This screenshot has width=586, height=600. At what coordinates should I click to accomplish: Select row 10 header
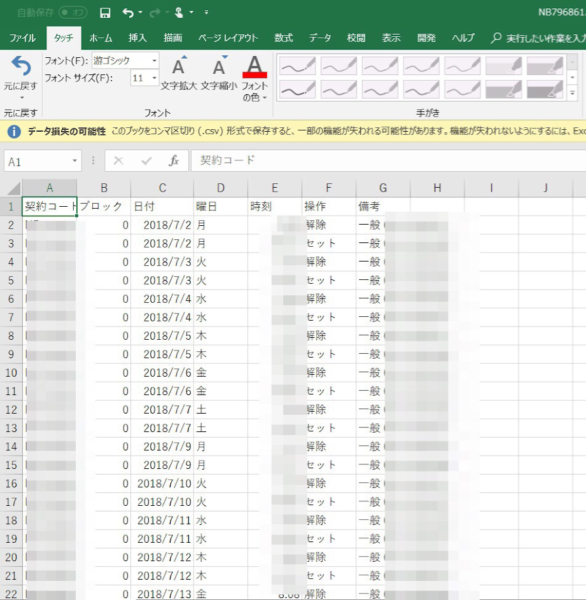pyautogui.click(x=11, y=373)
